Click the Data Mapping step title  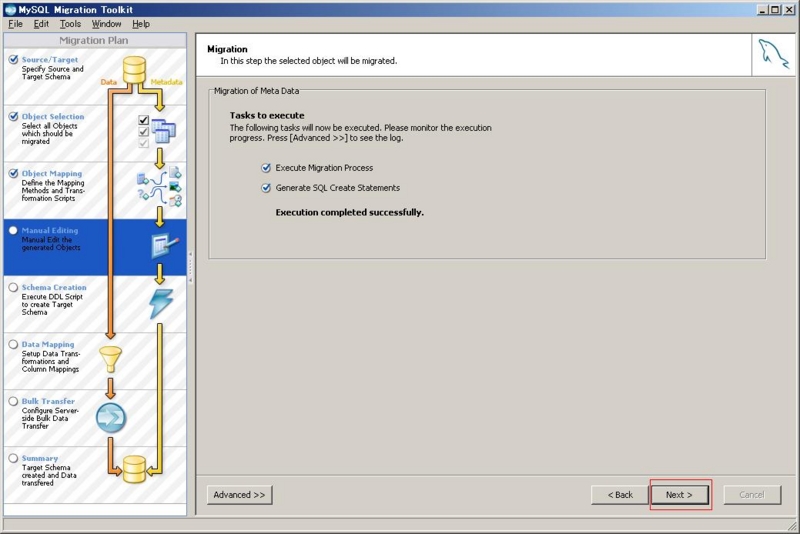point(47,344)
